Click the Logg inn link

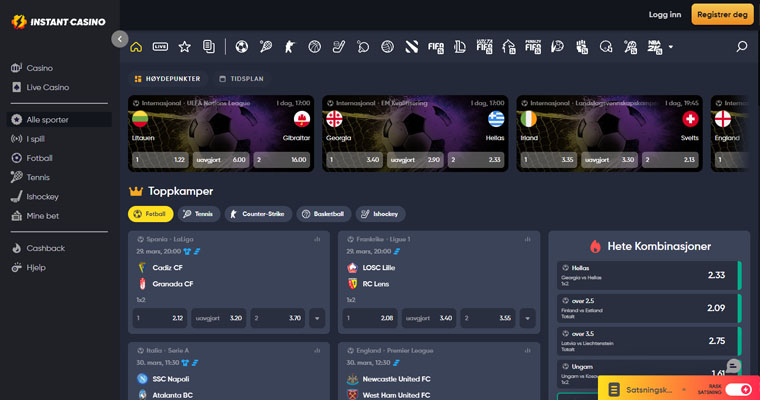(665, 15)
